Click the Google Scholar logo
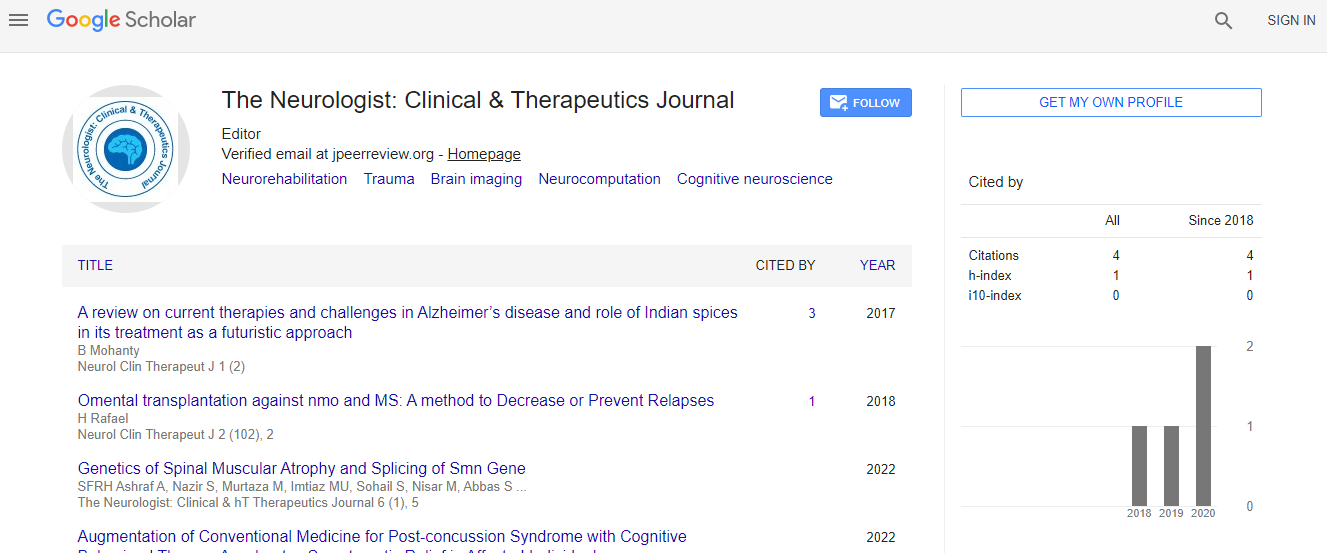The height and width of the screenshot is (553, 1327). tap(121, 20)
